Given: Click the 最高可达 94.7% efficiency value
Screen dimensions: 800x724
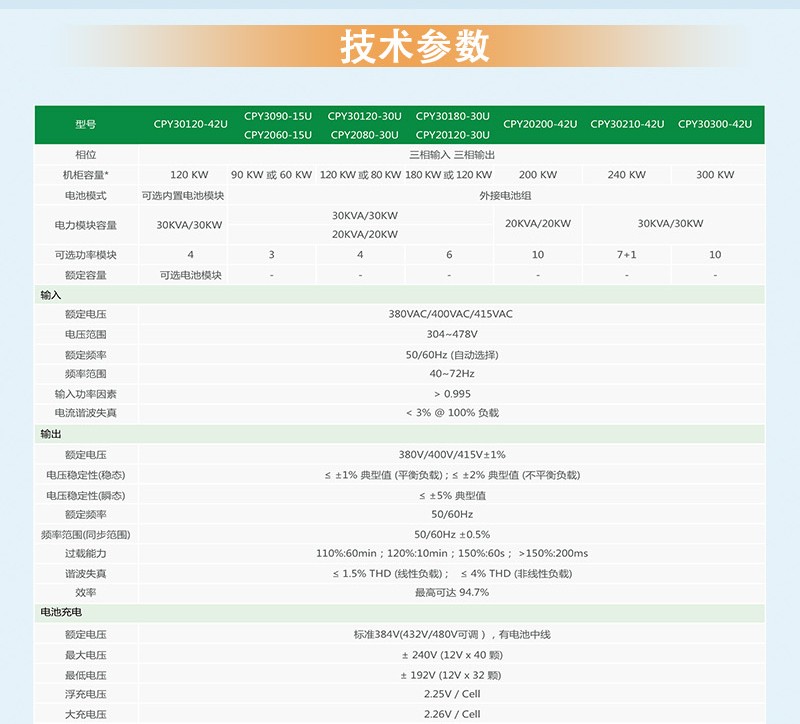Looking at the screenshot, I should [x=452, y=593].
